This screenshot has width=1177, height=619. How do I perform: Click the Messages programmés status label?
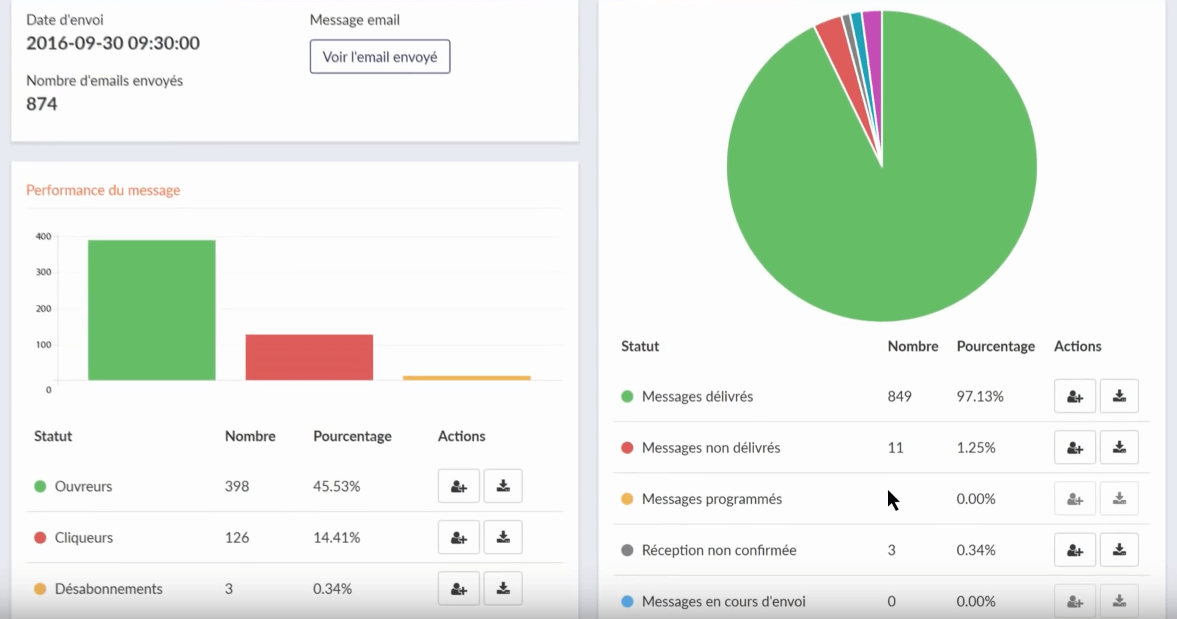(712, 499)
